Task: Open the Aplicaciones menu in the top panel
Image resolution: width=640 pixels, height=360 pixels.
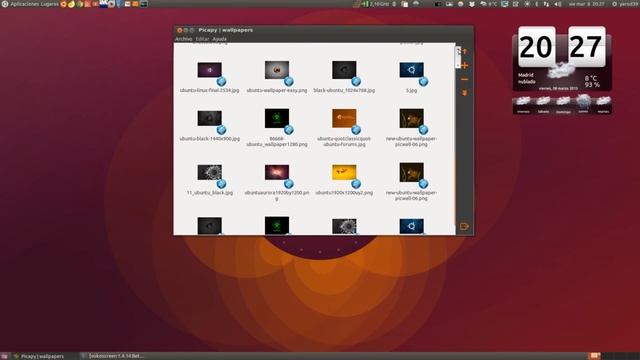Action: point(25,4)
